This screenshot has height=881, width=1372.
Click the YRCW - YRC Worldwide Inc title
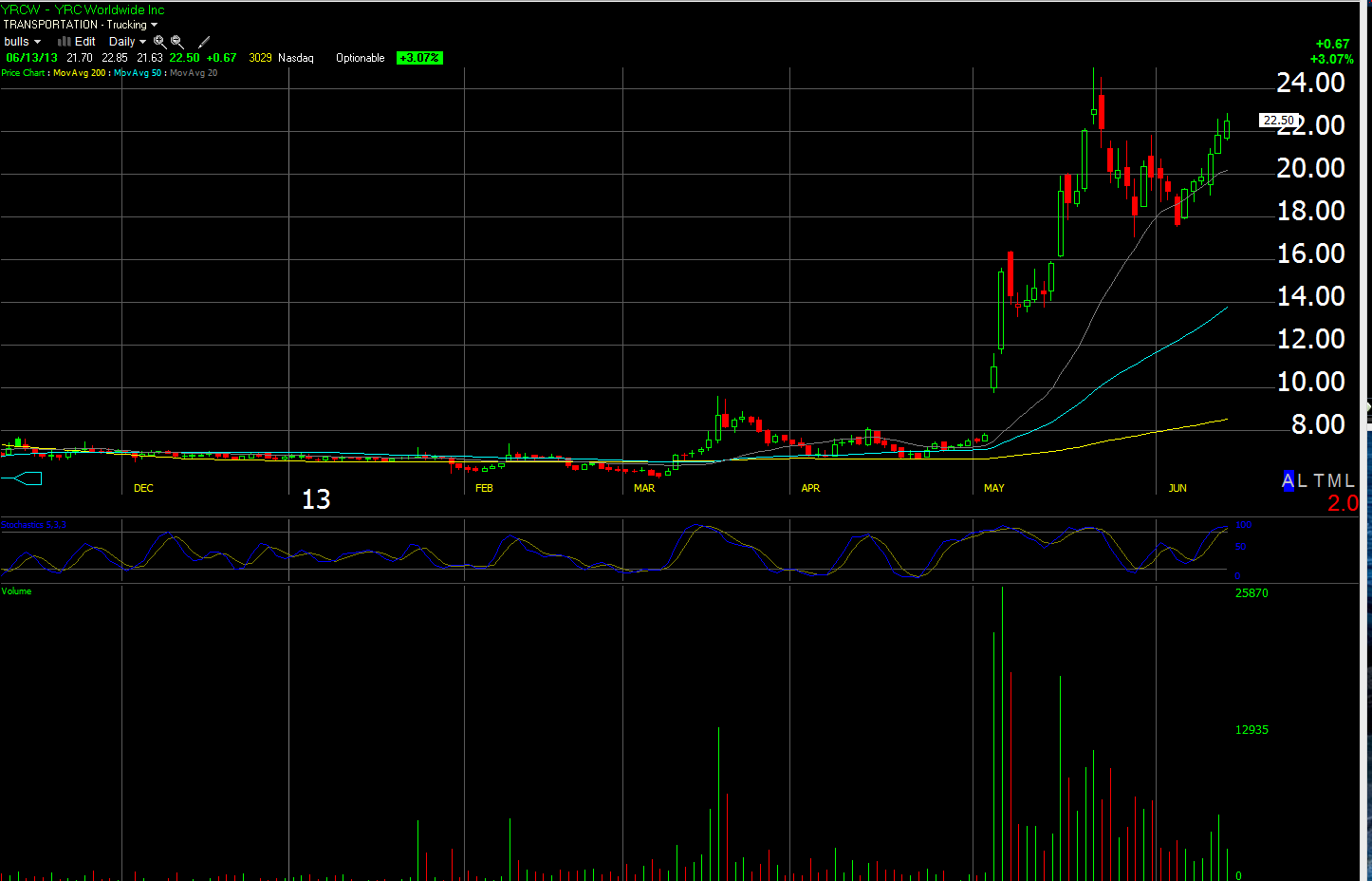(x=83, y=9)
